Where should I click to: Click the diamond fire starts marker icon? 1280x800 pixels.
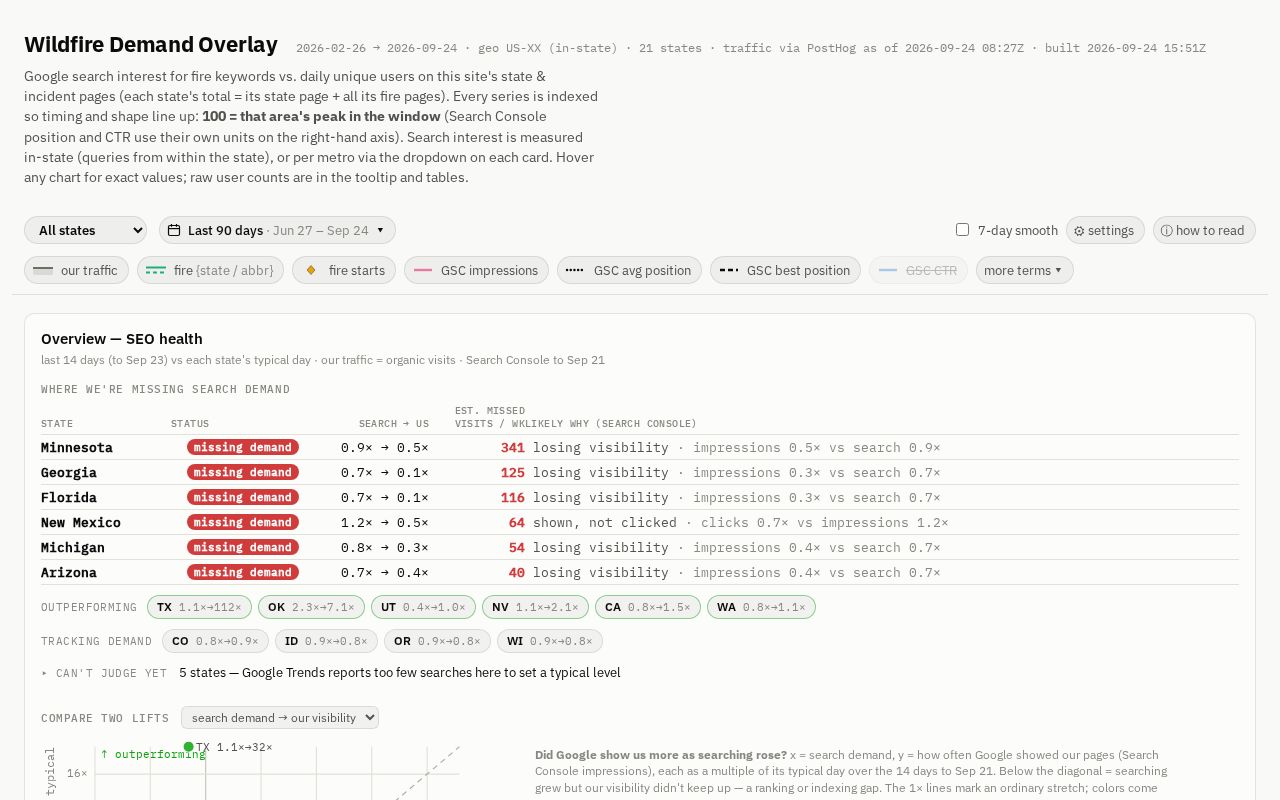(x=310, y=270)
